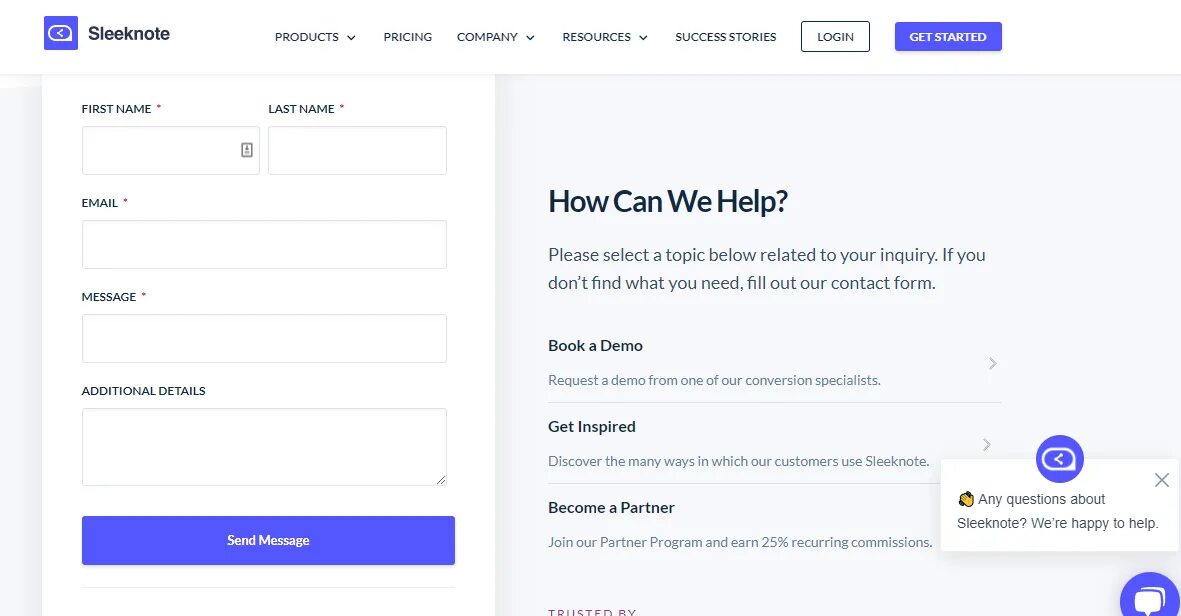Expand the Products dropdown menu
This screenshot has height=616, width=1181.
(315, 37)
